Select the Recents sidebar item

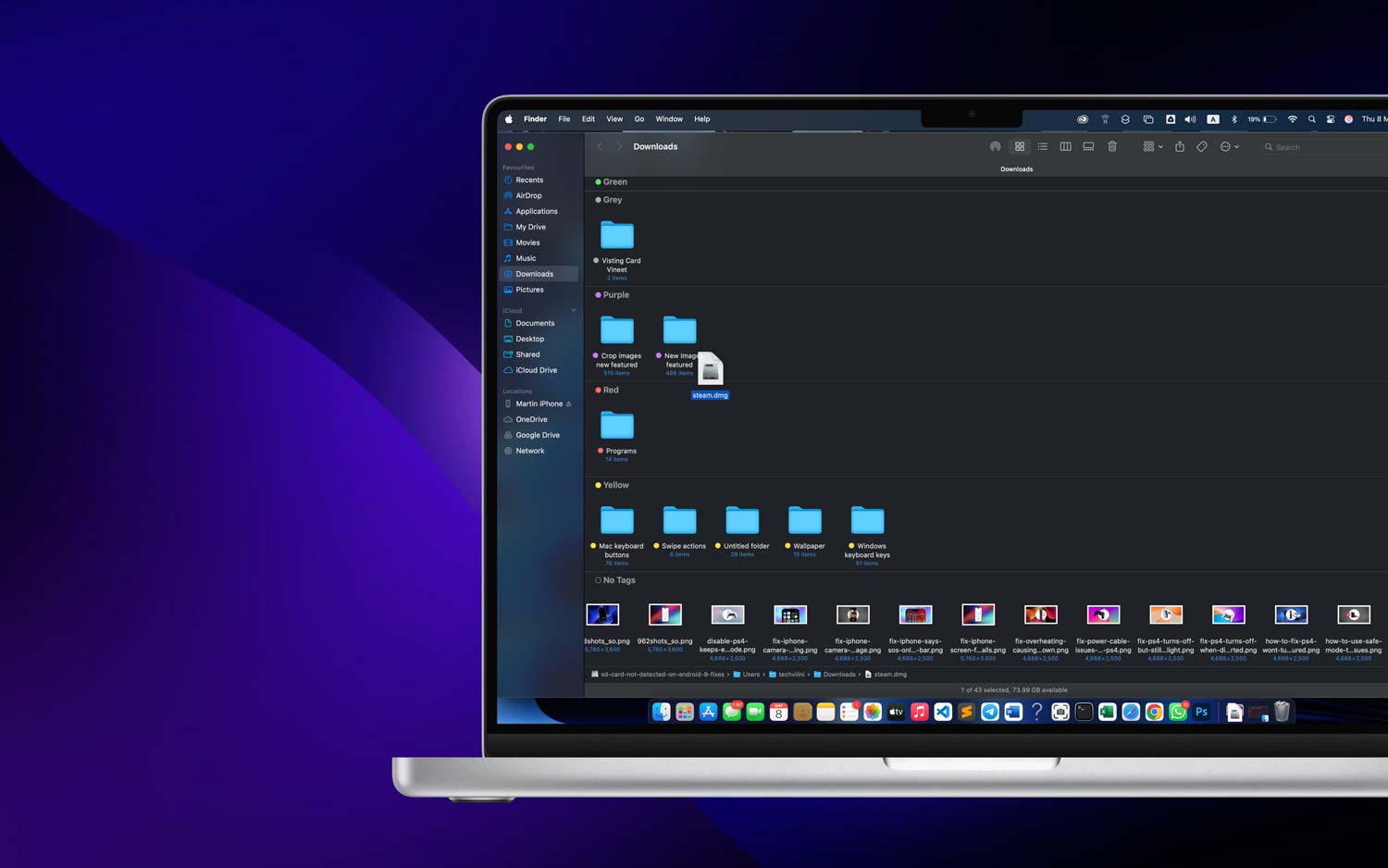click(529, 180)
